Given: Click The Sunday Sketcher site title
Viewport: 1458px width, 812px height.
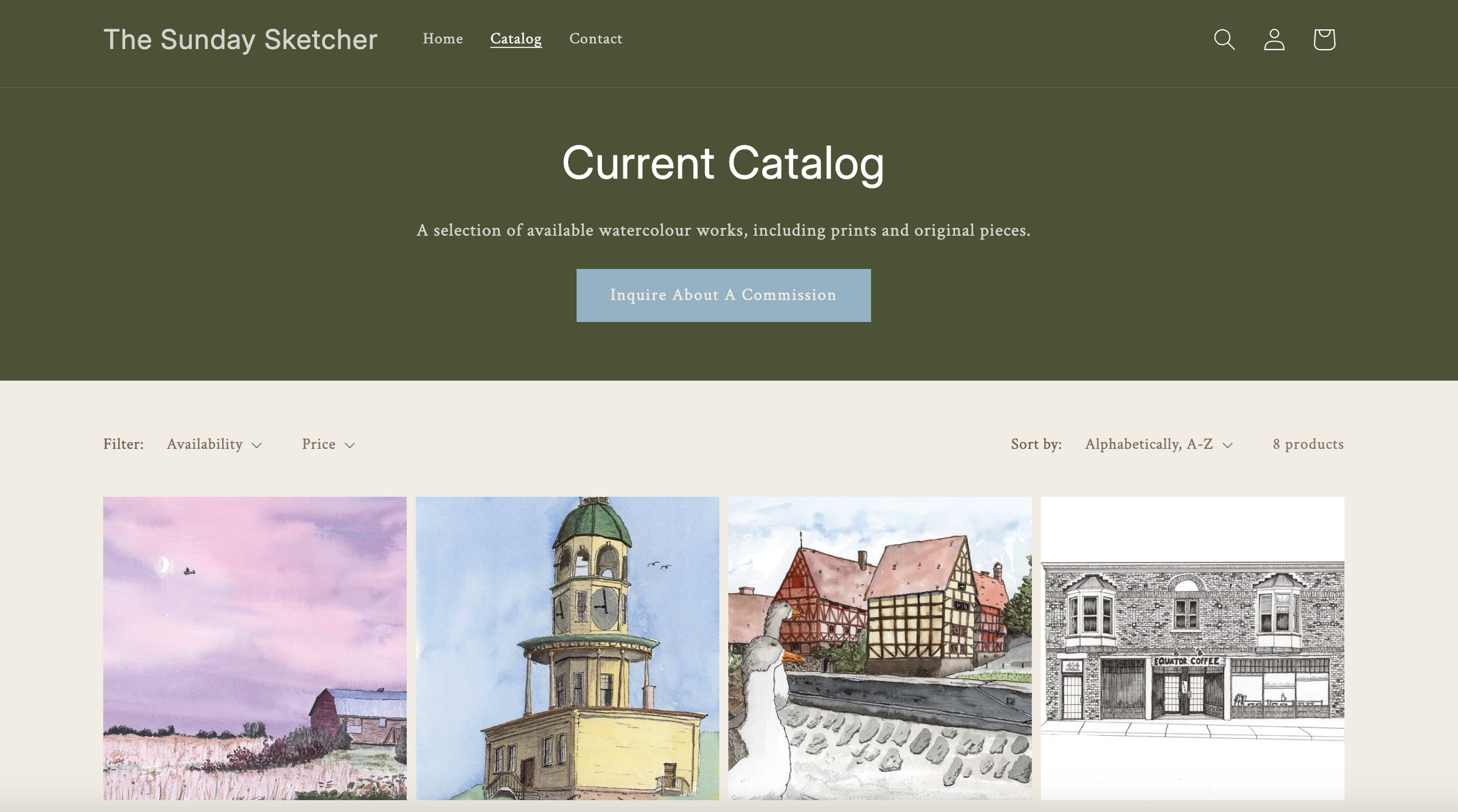Looking at the screenshot, I should tap(240, 40).
